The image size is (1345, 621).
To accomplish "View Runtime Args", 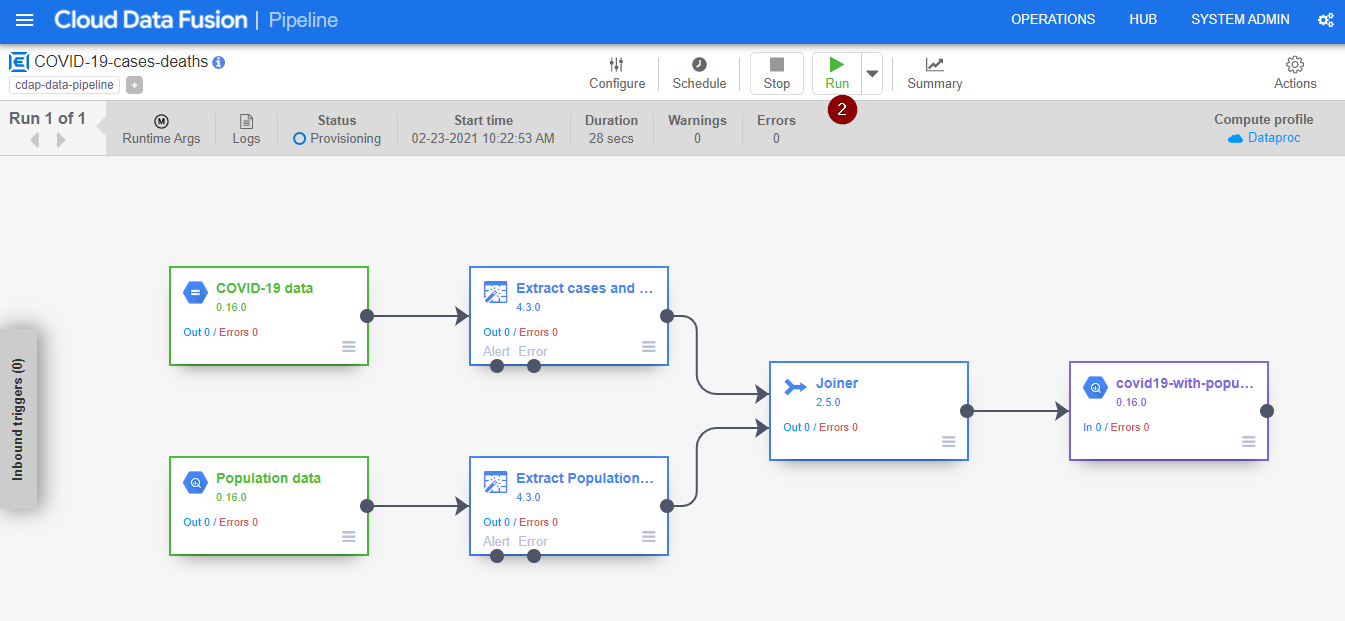I will coord(161,129).
